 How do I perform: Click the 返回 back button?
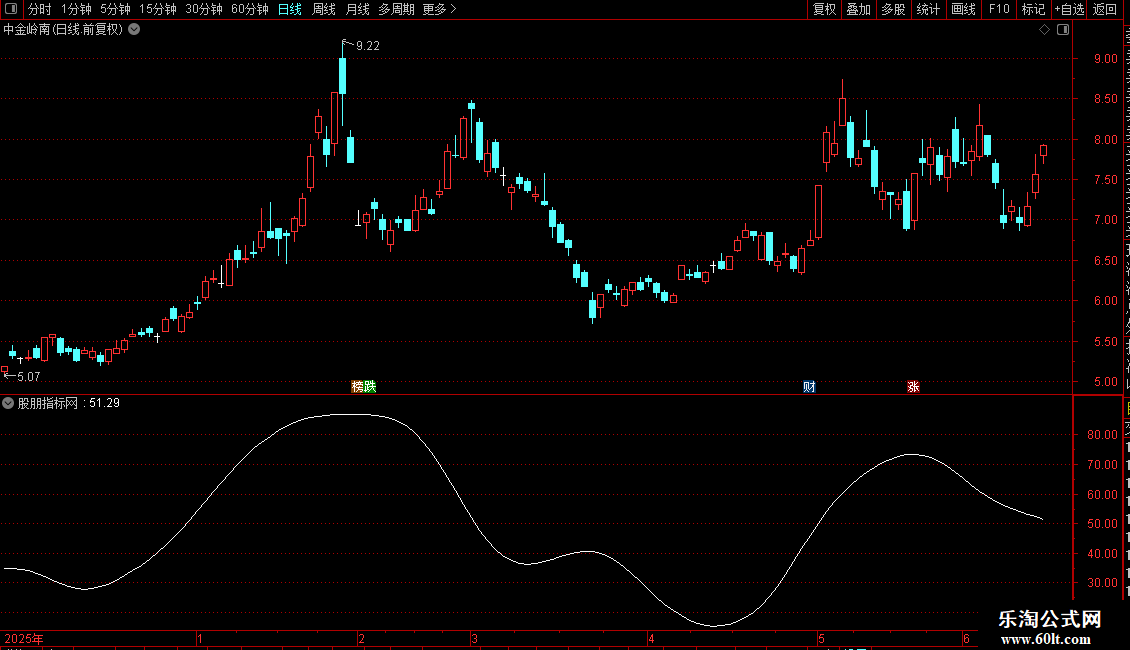tap(1105, 9)
